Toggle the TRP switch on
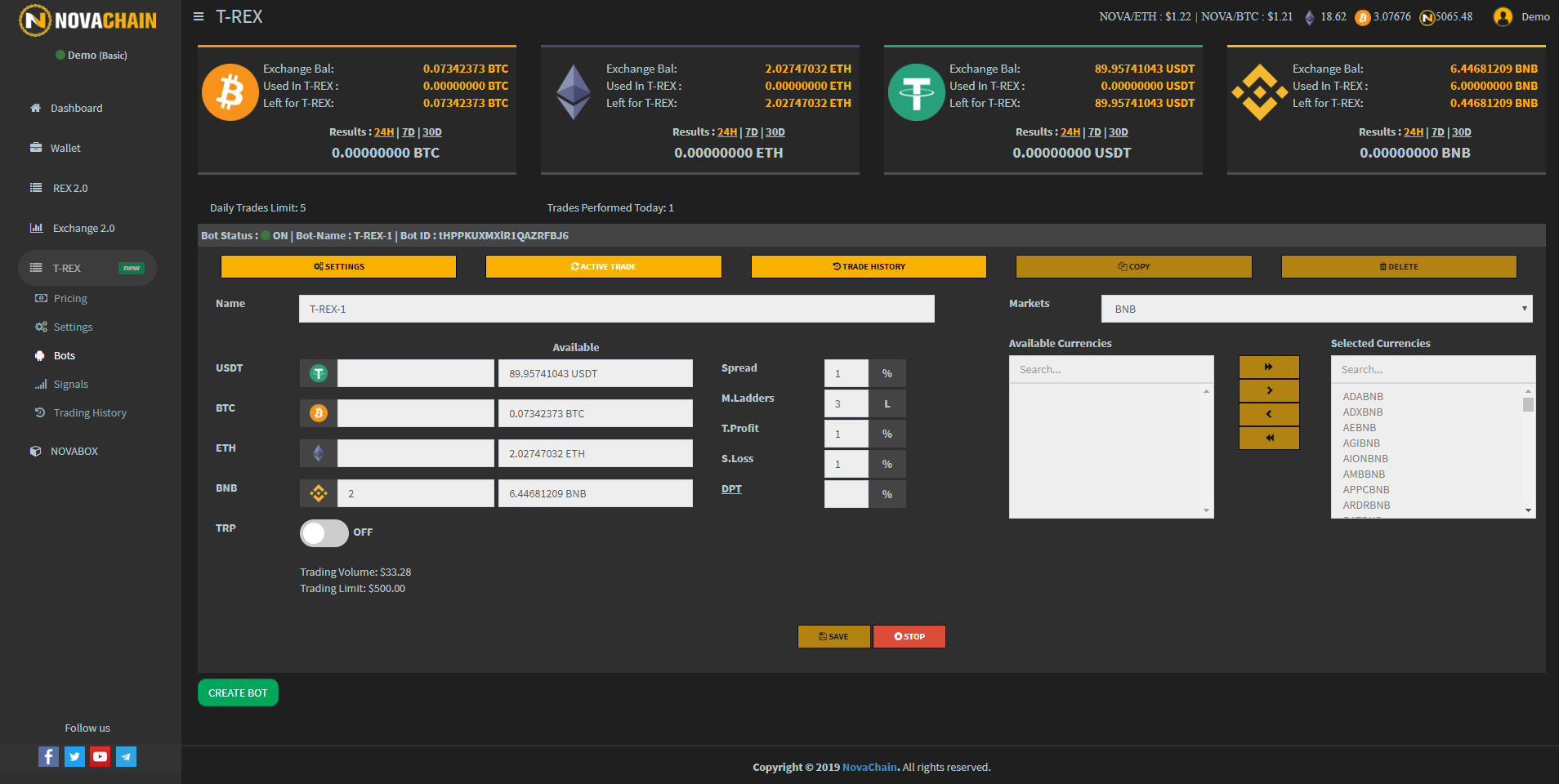This screenshot has width=1559, height=784. pos(324,533)
